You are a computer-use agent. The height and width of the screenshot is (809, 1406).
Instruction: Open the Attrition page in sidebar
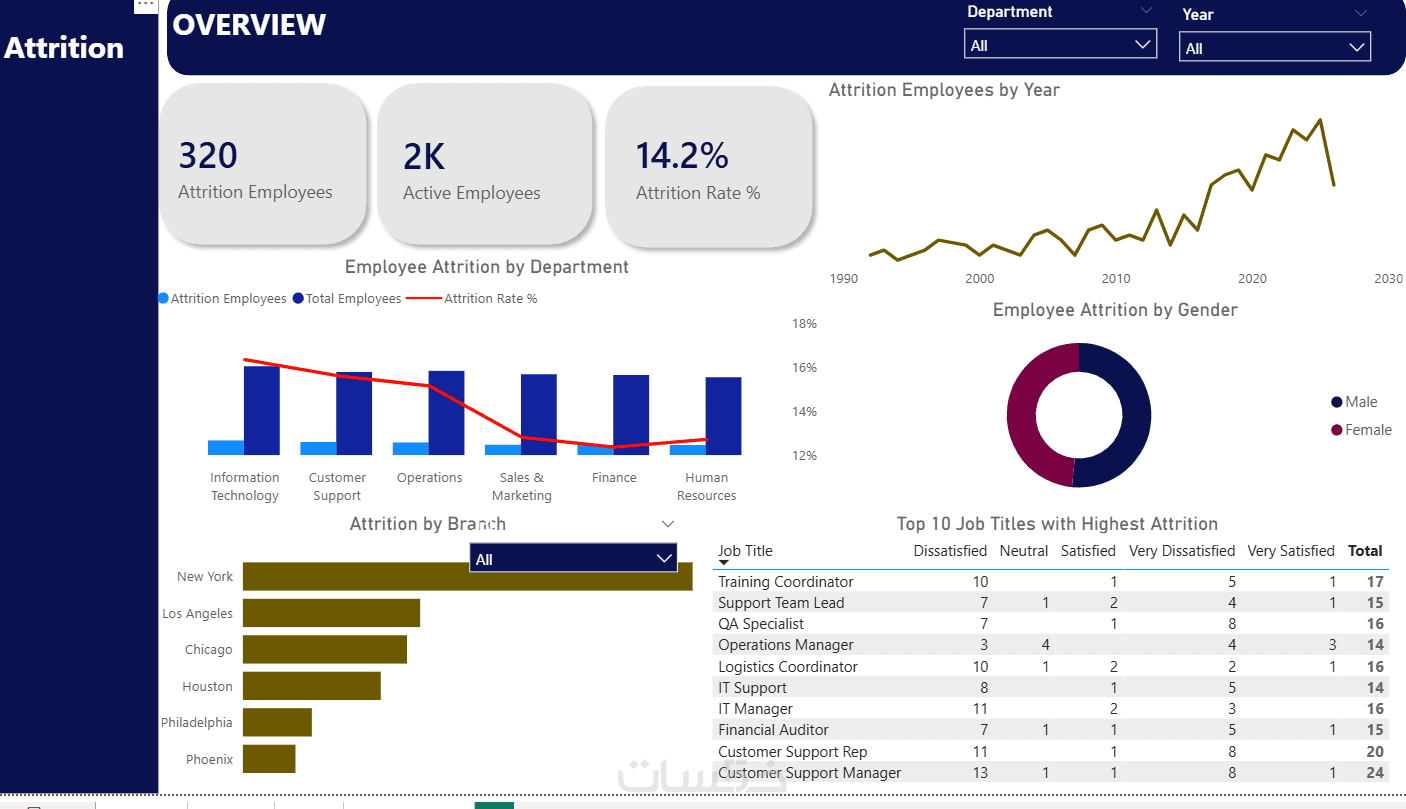[64, 48]
